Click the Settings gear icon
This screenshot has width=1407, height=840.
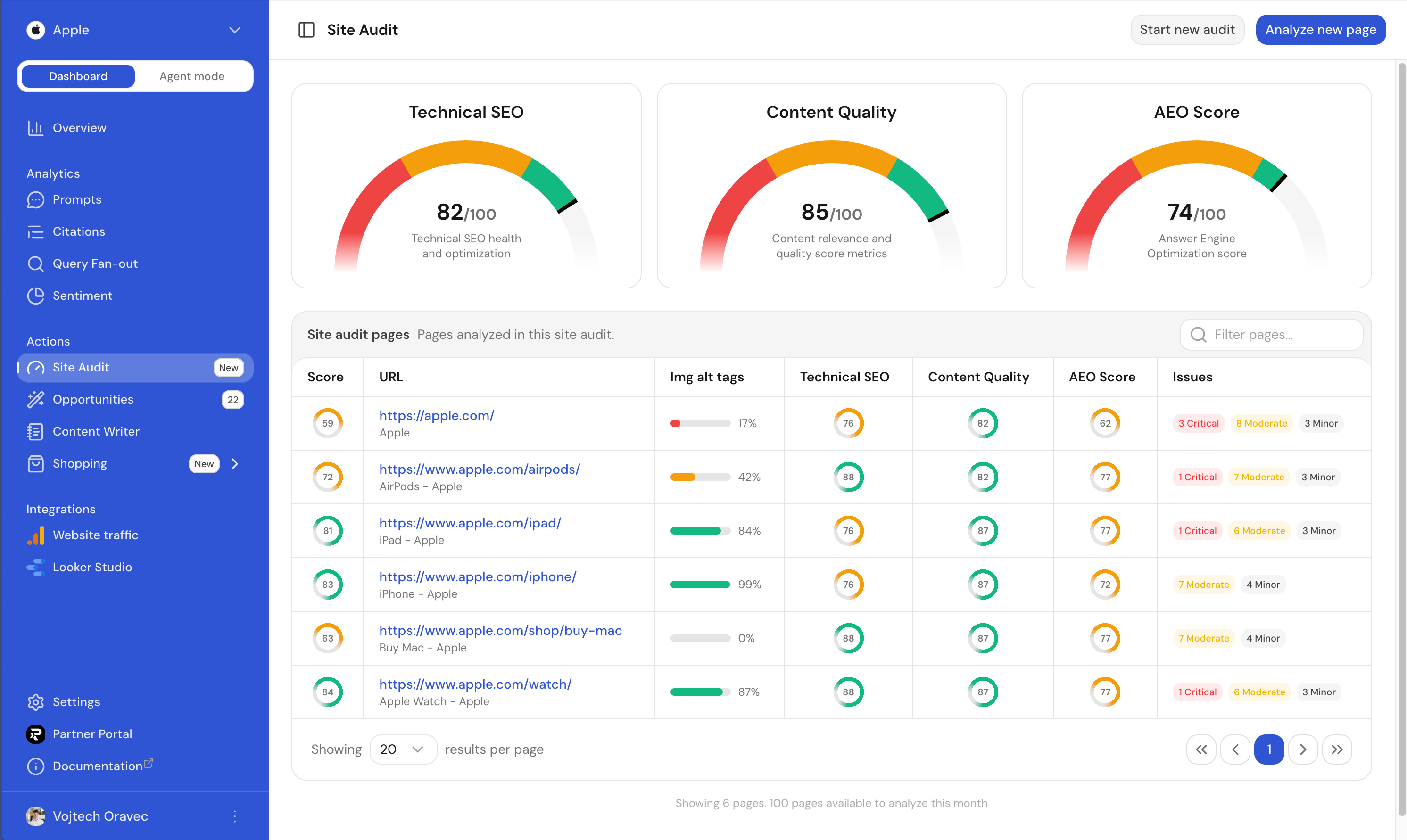[36, 702]
